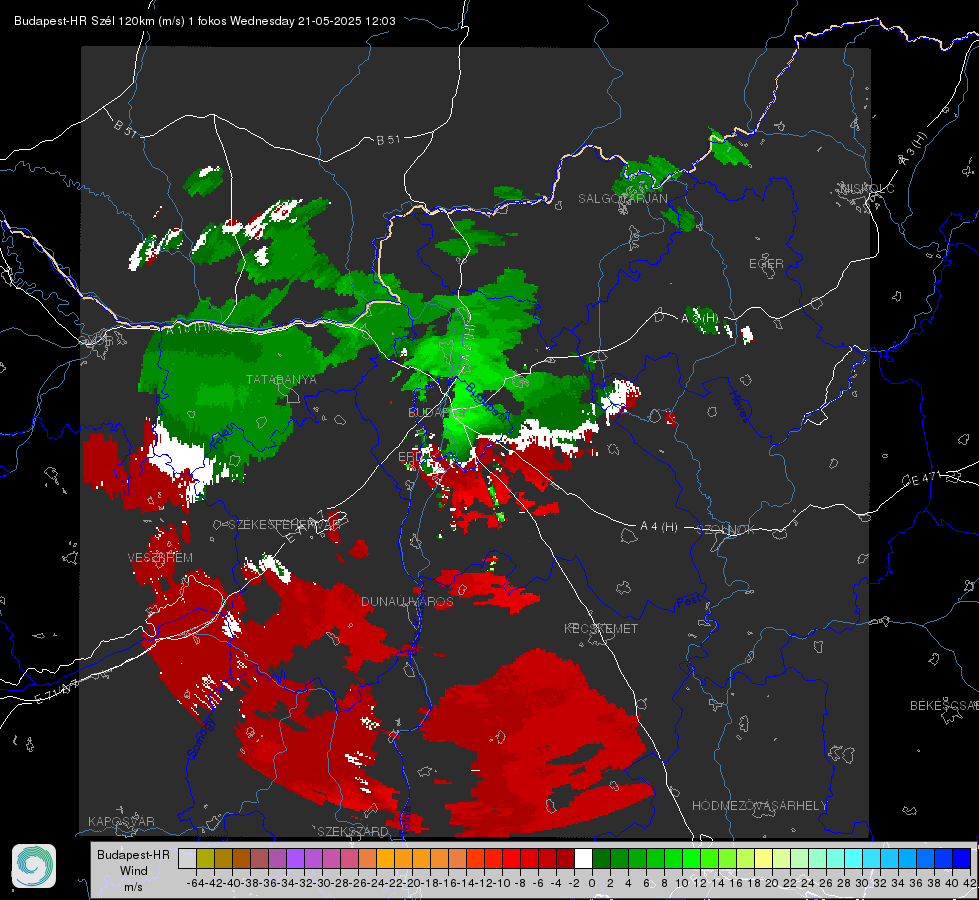Select the light gray first legend swatch
Screen dimensions: 979x900
[x=187, y=859]
